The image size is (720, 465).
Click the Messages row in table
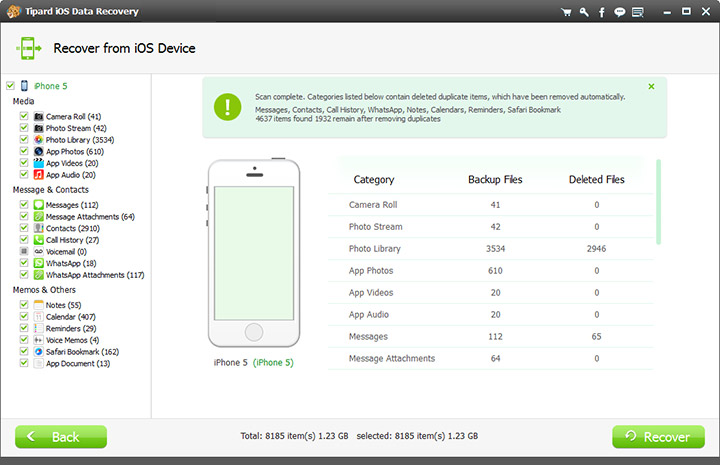click(490, 336)
